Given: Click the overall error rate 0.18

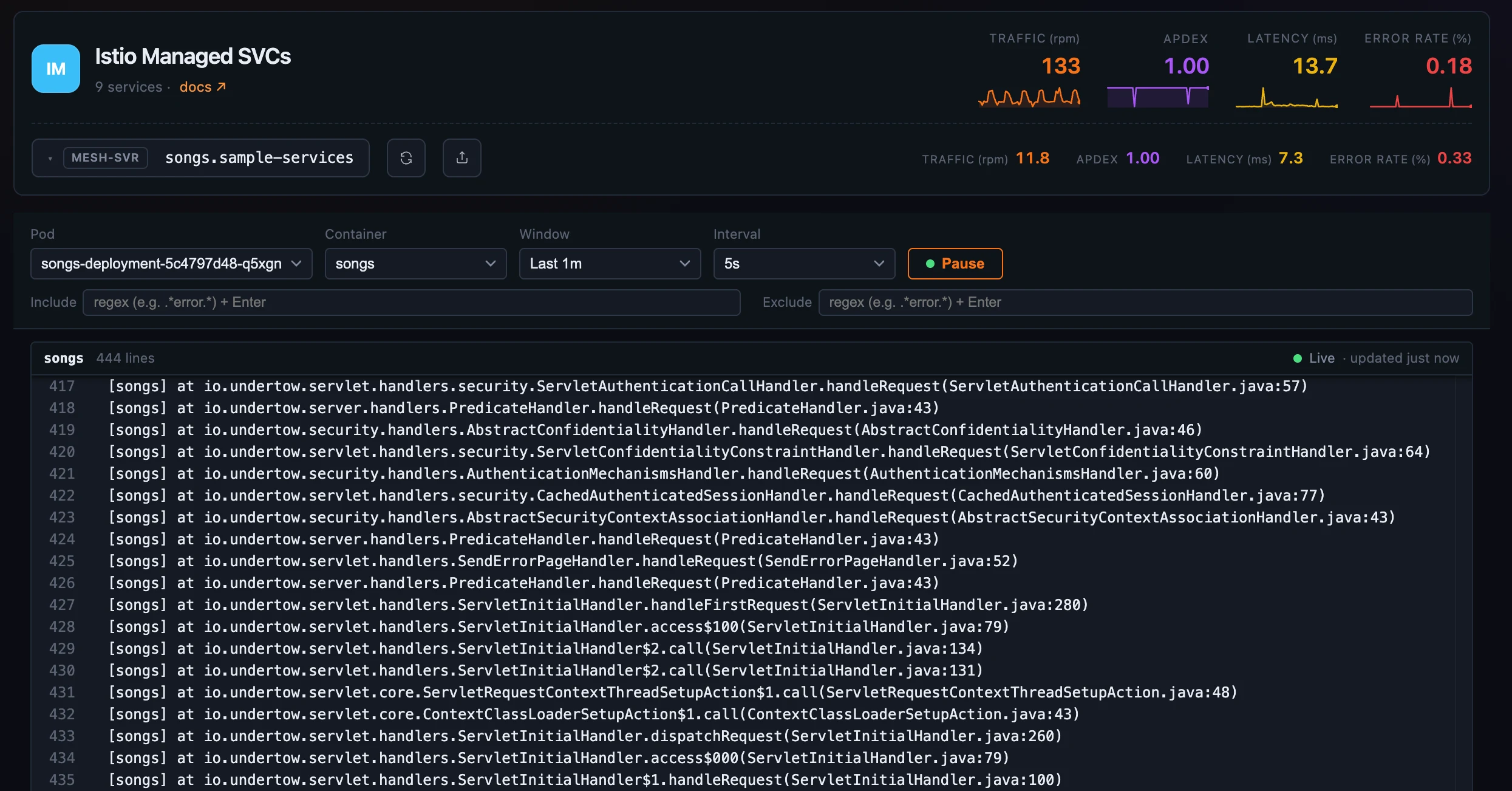Looking at the screenshot, I should tap(1449, 66).
